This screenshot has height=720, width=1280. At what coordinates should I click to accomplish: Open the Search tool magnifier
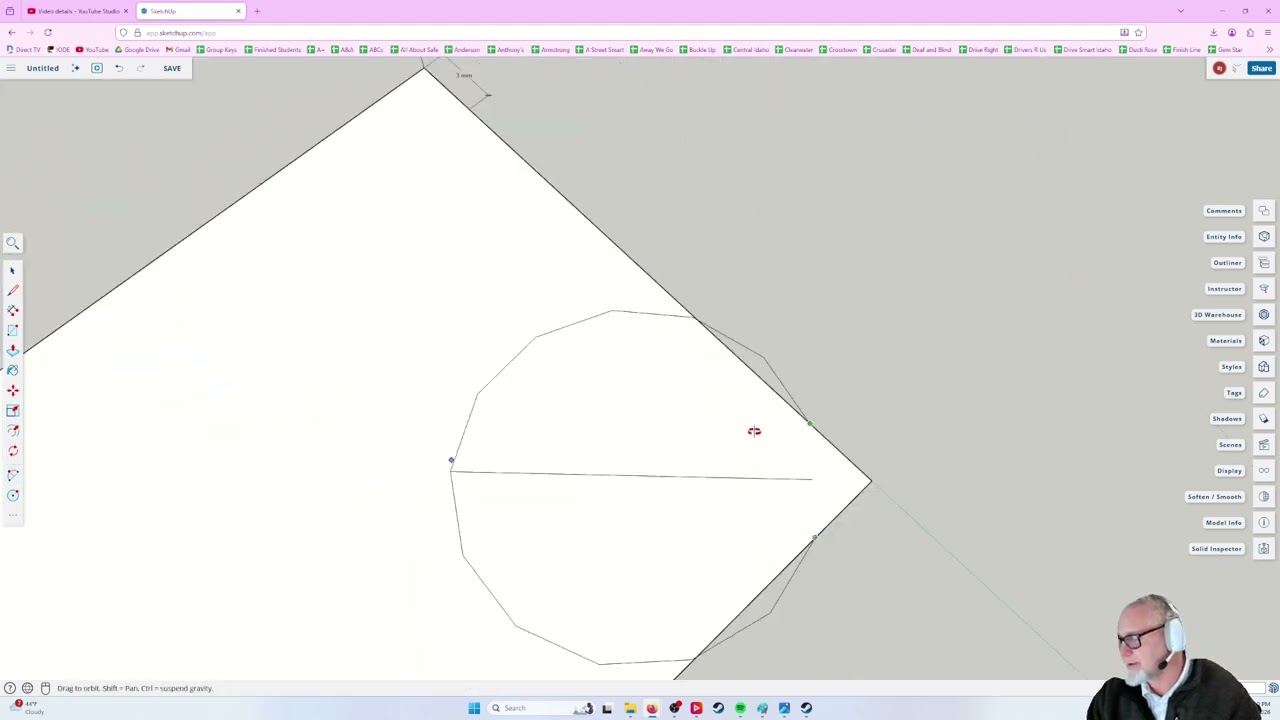13,243
